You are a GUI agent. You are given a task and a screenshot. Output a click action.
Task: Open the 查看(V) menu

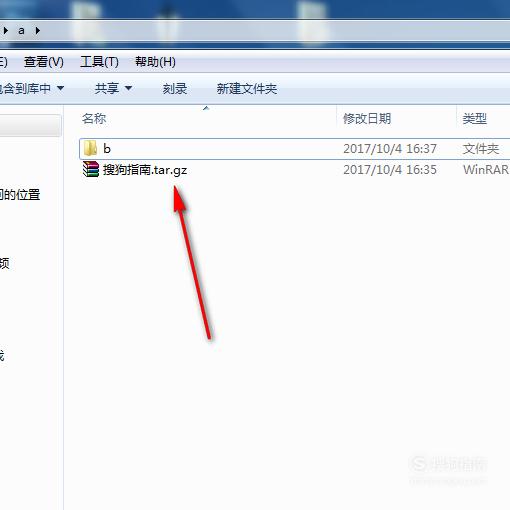tap(44, 62)
